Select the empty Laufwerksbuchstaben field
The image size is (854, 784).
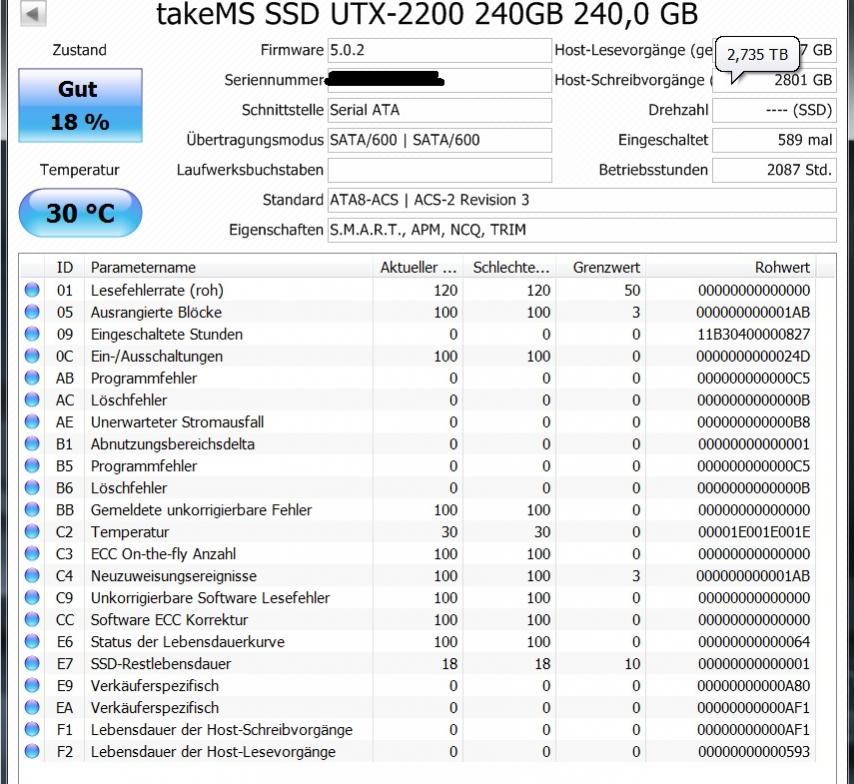[440, 170]
